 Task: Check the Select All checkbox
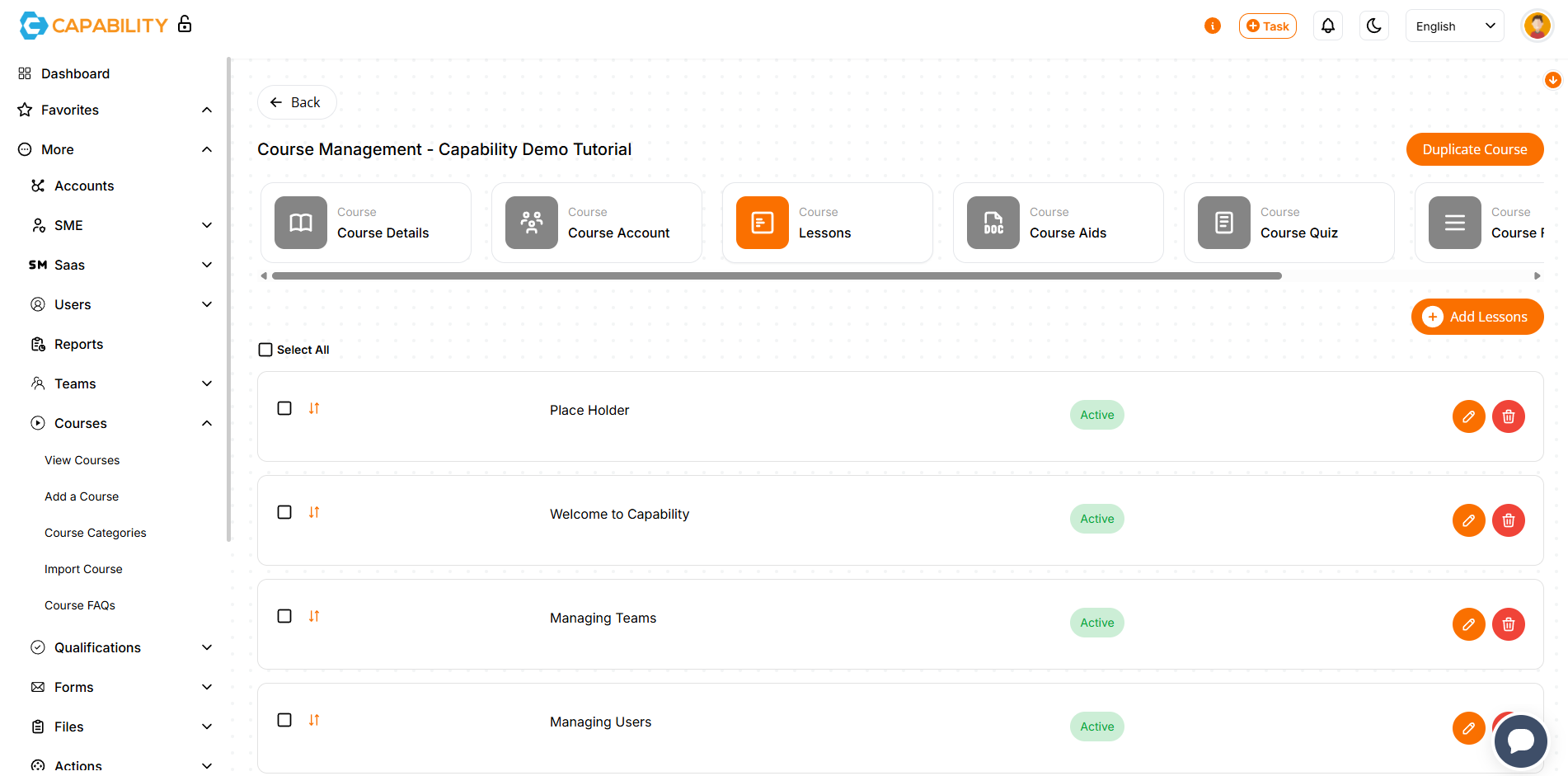coord(265,350)
